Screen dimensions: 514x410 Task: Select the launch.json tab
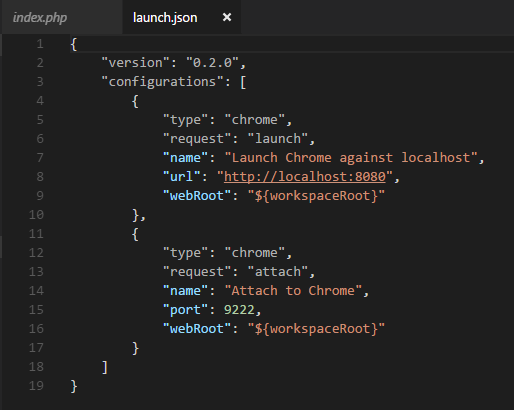[x=165, y=17]
